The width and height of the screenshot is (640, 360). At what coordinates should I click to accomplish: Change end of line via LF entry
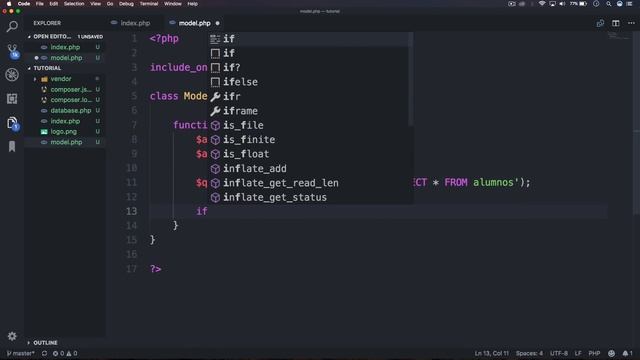(578, 353)
